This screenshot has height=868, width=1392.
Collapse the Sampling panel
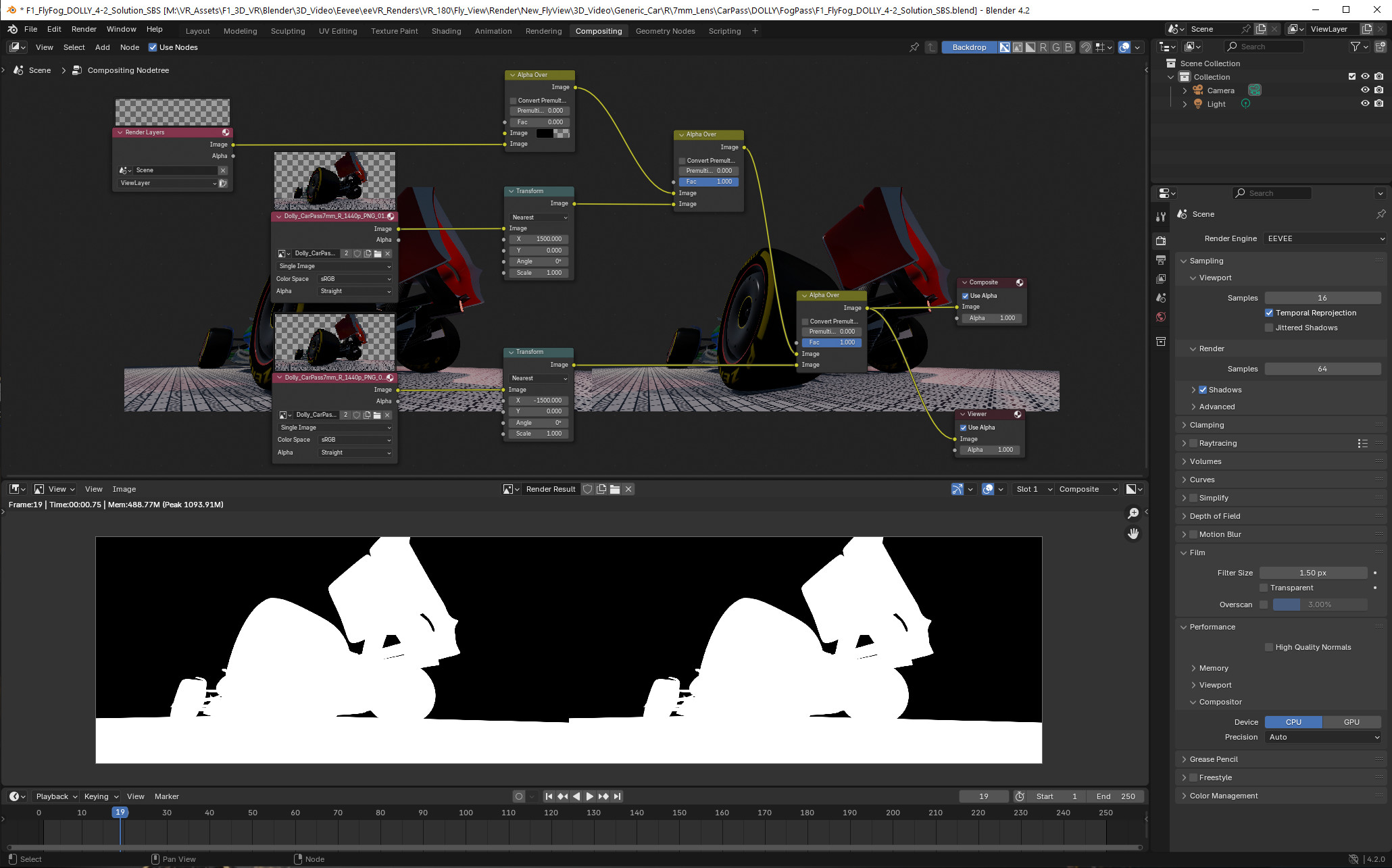coord(1206,261)
